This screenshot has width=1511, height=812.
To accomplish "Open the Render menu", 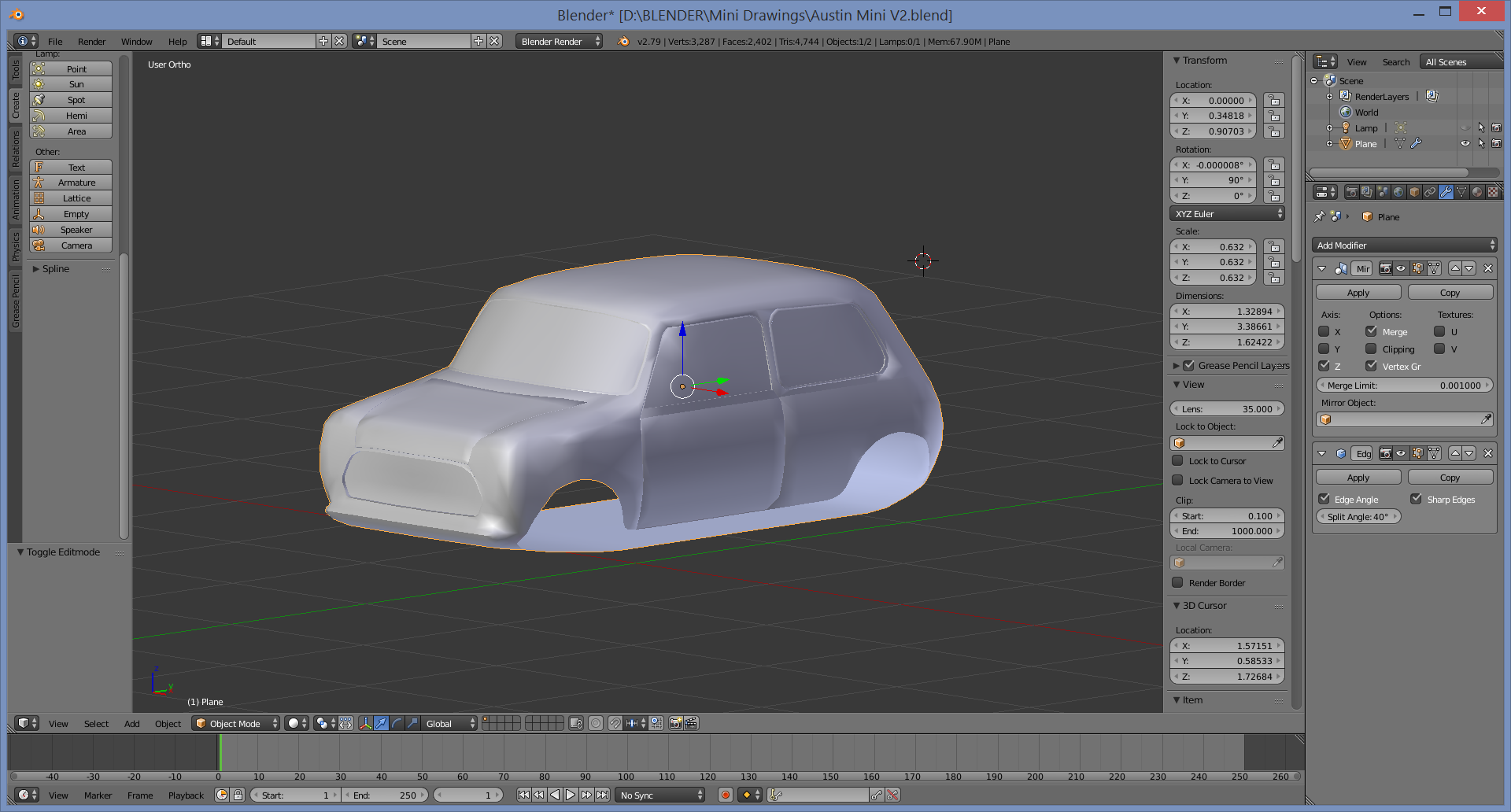I will (x=91, y=42).
